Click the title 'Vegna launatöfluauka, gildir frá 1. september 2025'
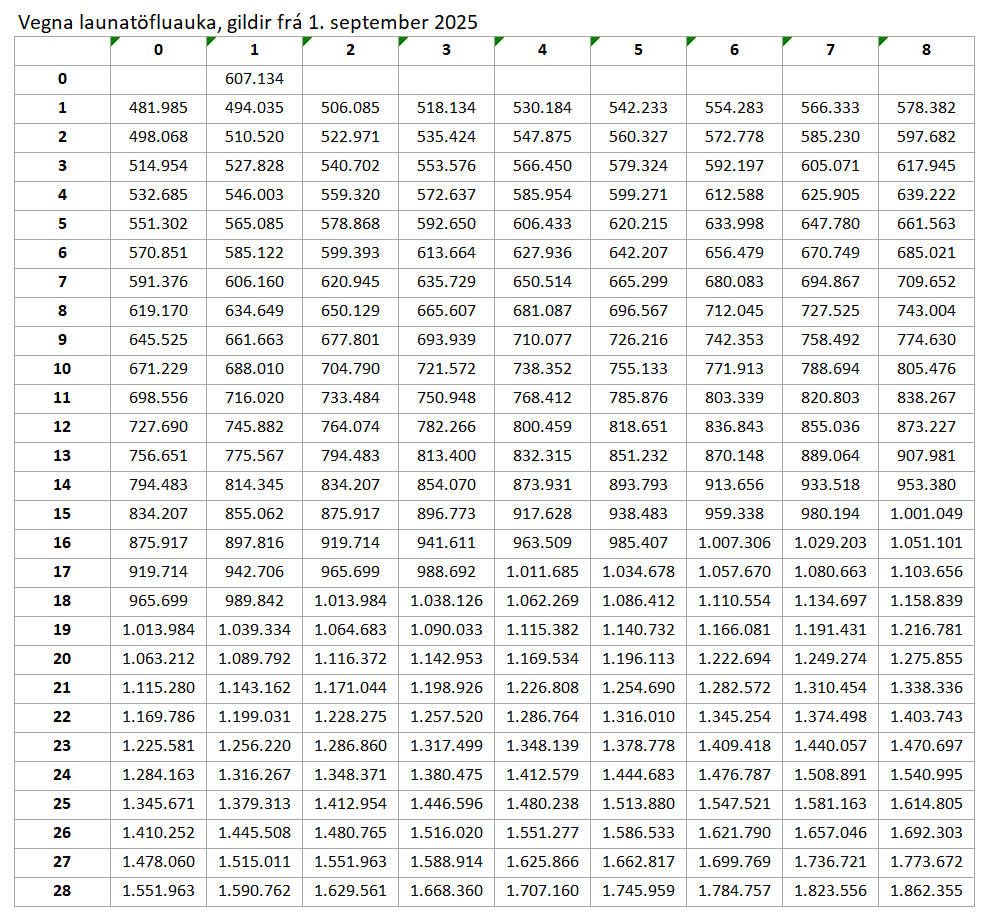 (x=248, y=22)
